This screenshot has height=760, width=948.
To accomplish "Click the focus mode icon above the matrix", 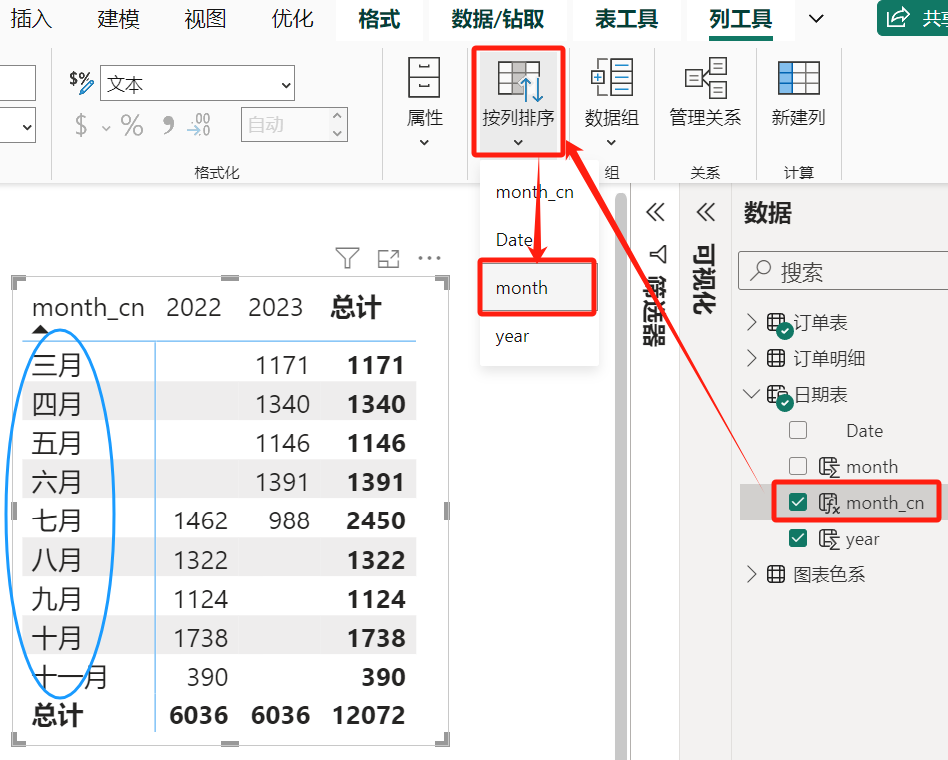I will pos(388,258).
